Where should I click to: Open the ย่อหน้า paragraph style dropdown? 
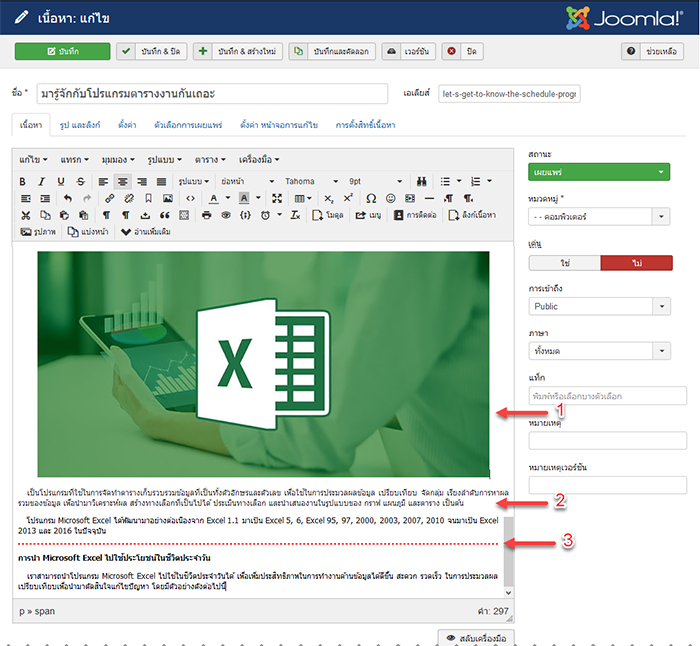248,181
